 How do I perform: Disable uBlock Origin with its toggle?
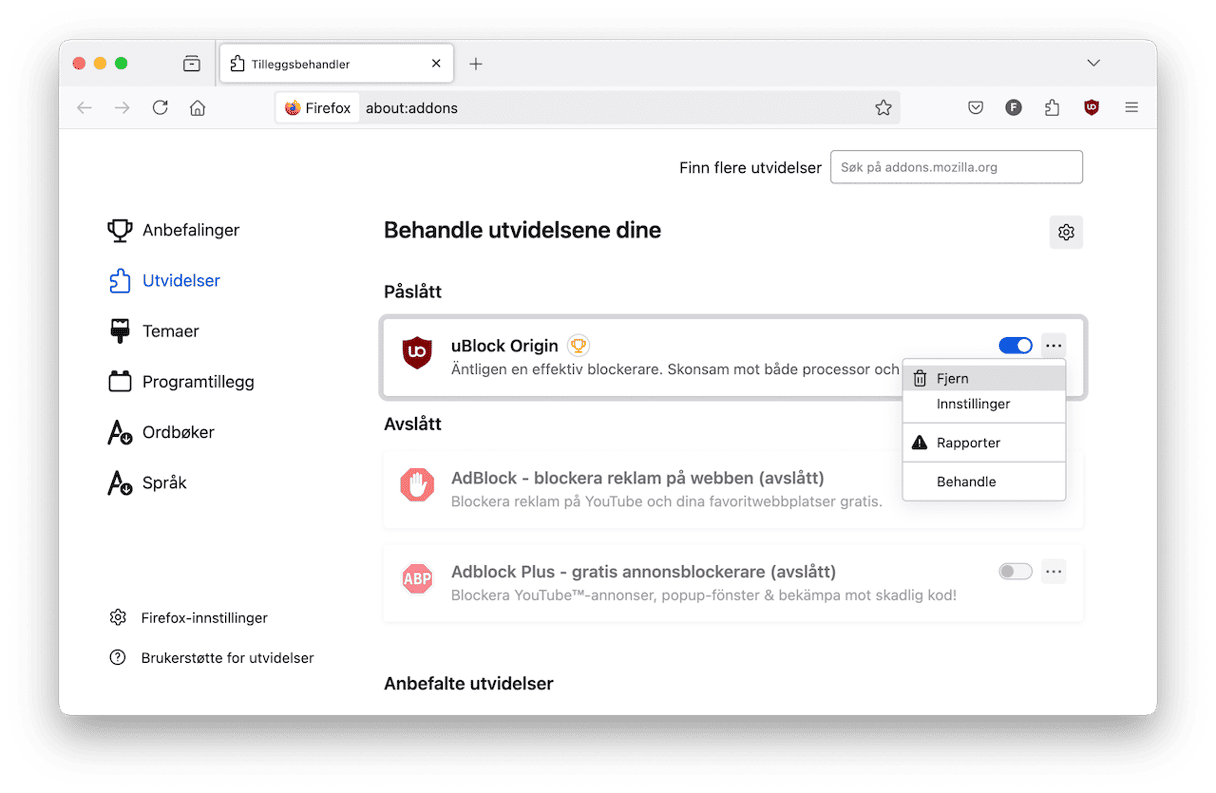(x=1016, y=345)
